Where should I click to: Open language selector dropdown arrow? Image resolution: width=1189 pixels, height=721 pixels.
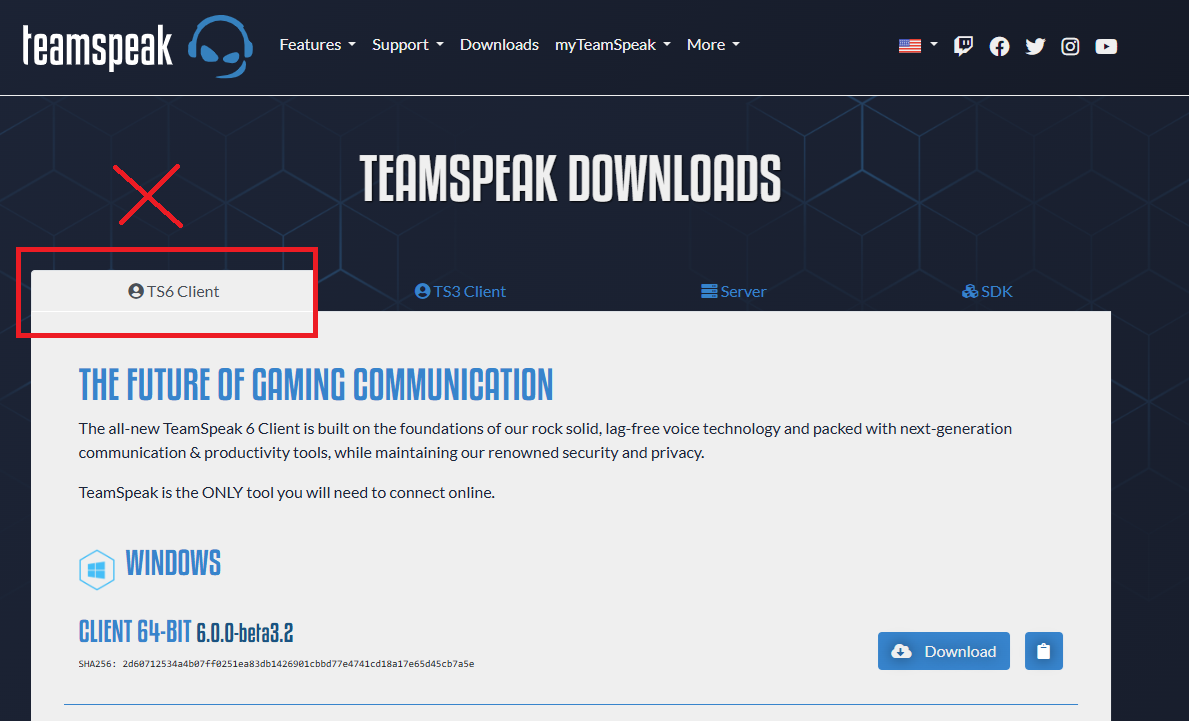pyautogui.click(x=933, y=45)
